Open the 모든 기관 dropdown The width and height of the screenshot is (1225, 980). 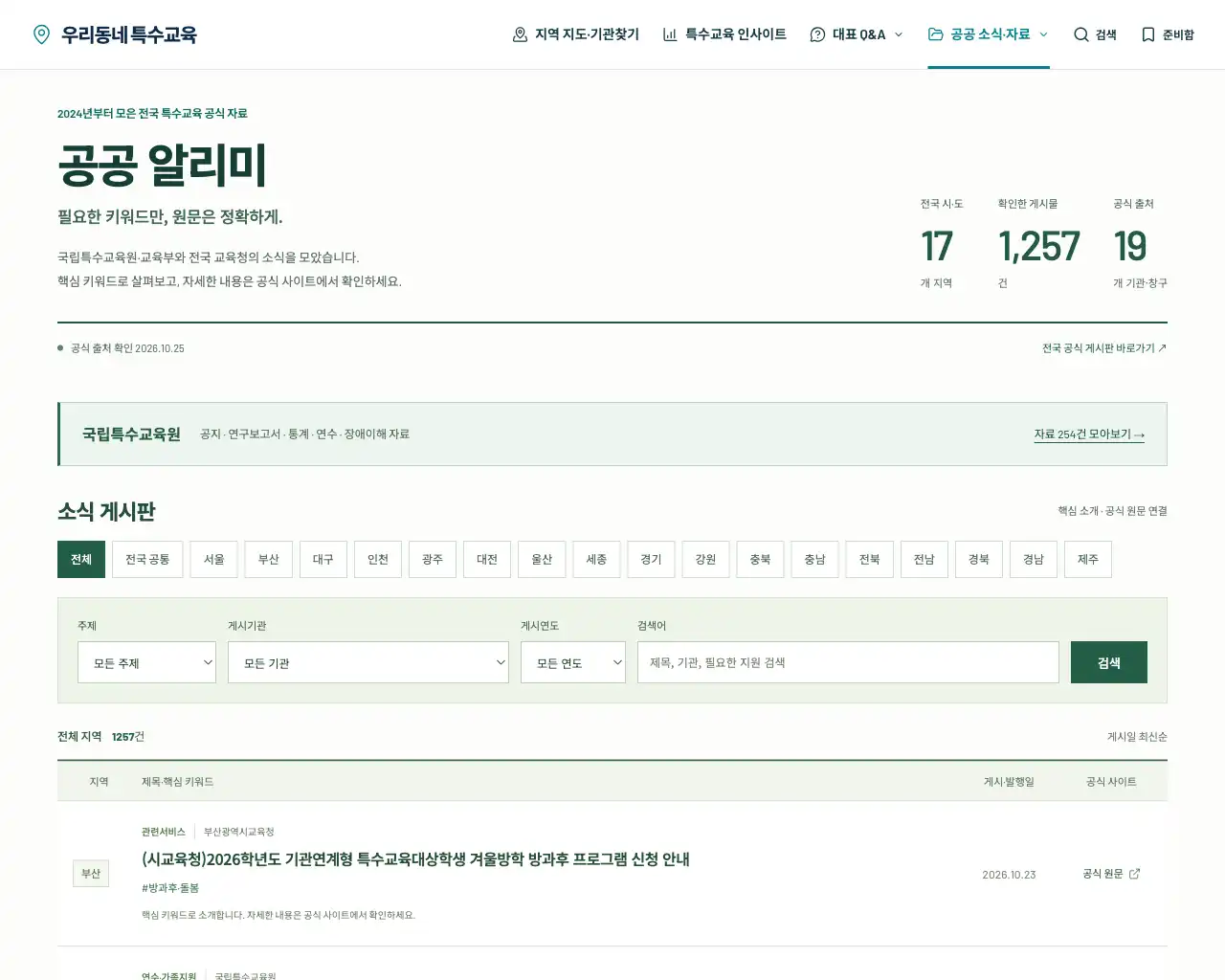coord(368,662)
